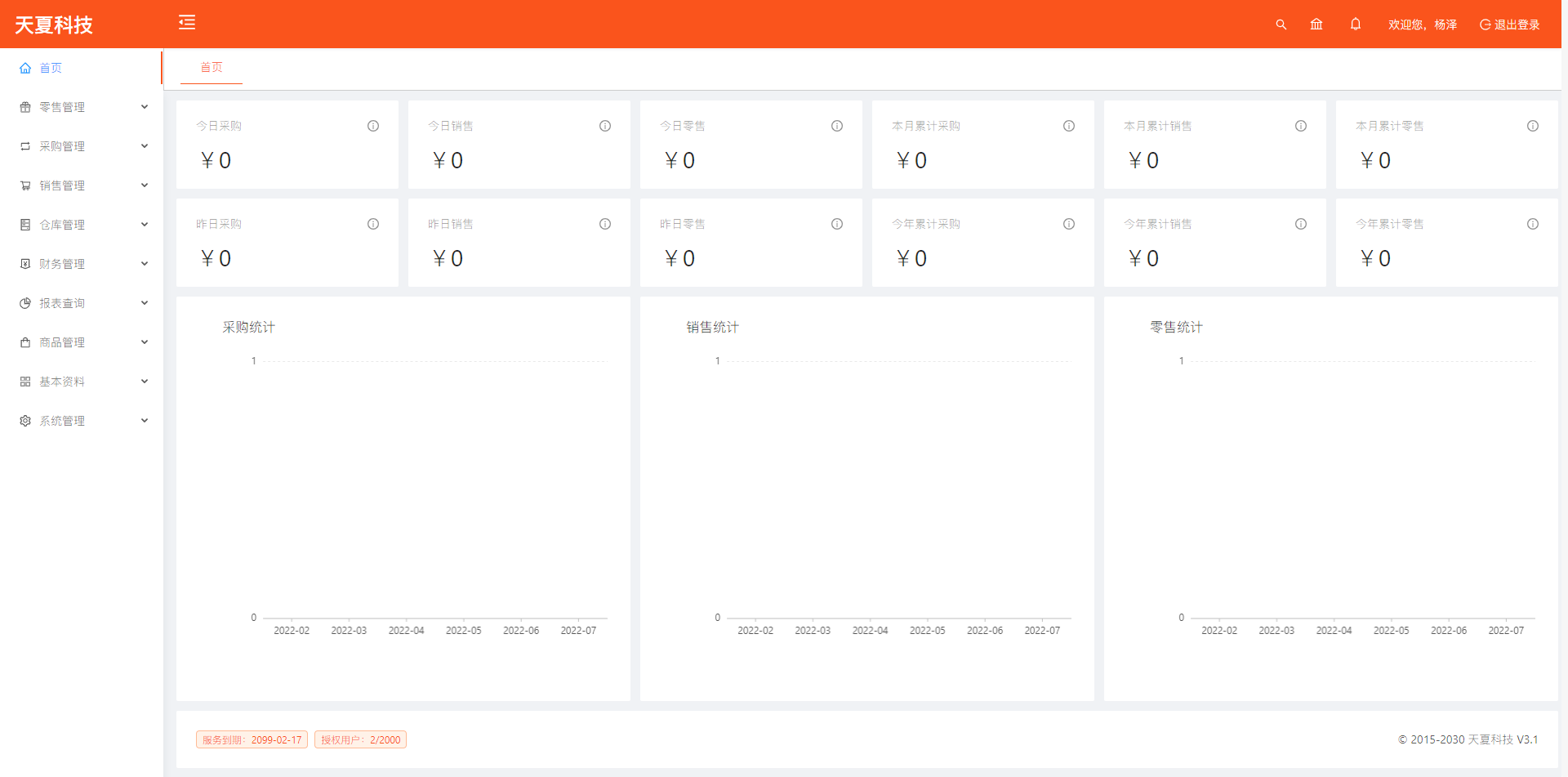This screenshot has width=1568, height=777.
Task: Click the 欢迎您, 杨泽 user greeting
Action: pyautogui.click(x=1423, y=25)
